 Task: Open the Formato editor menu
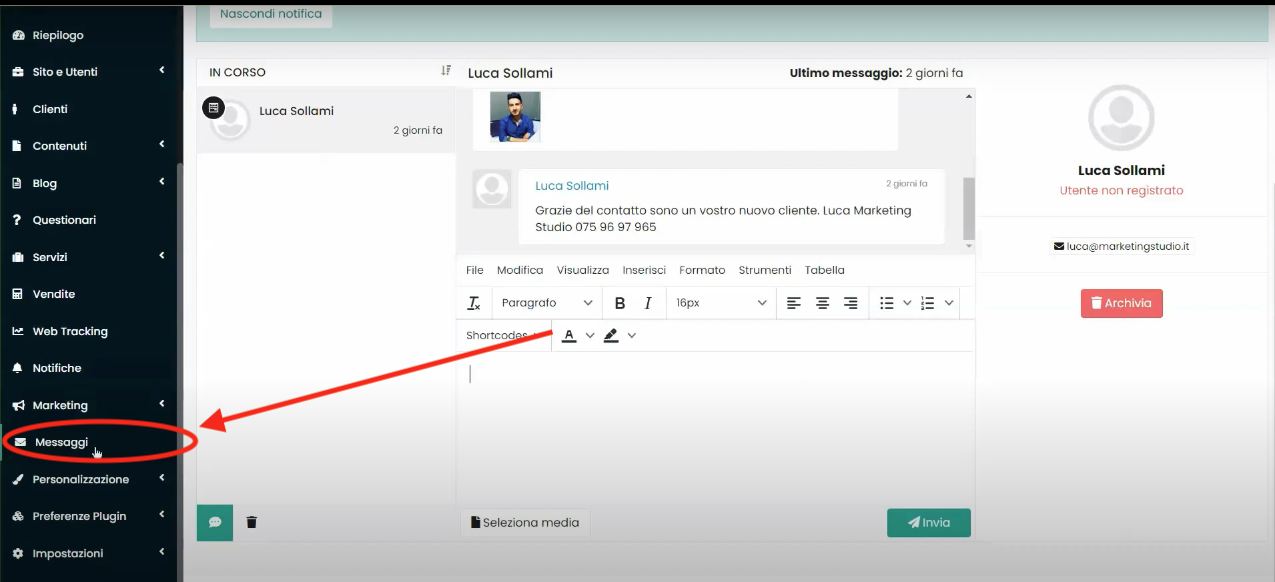pyautogui.click(x=702, y=270)
